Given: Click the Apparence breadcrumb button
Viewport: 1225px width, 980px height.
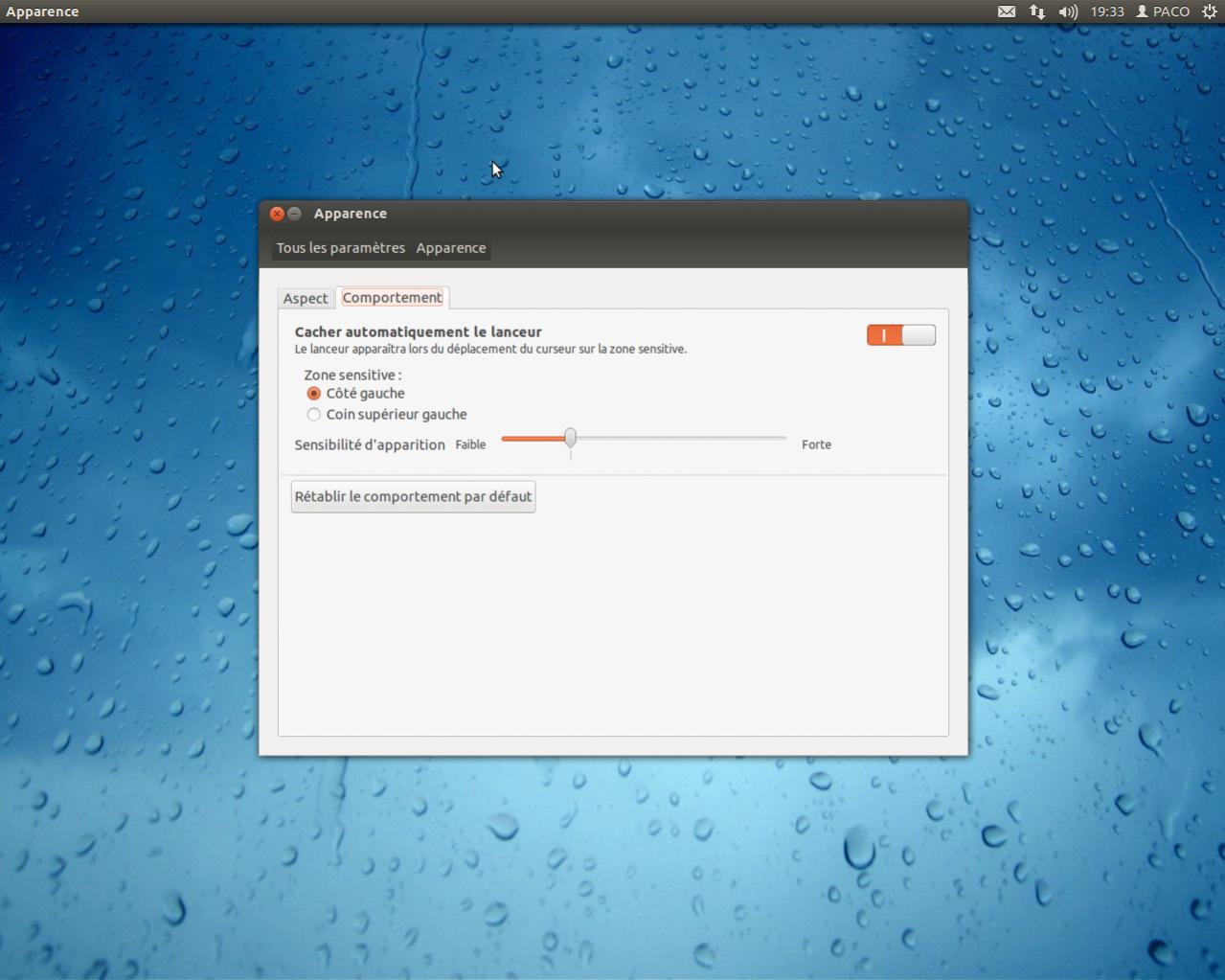Looking at the screenshot, I should (x=451, y=247).
